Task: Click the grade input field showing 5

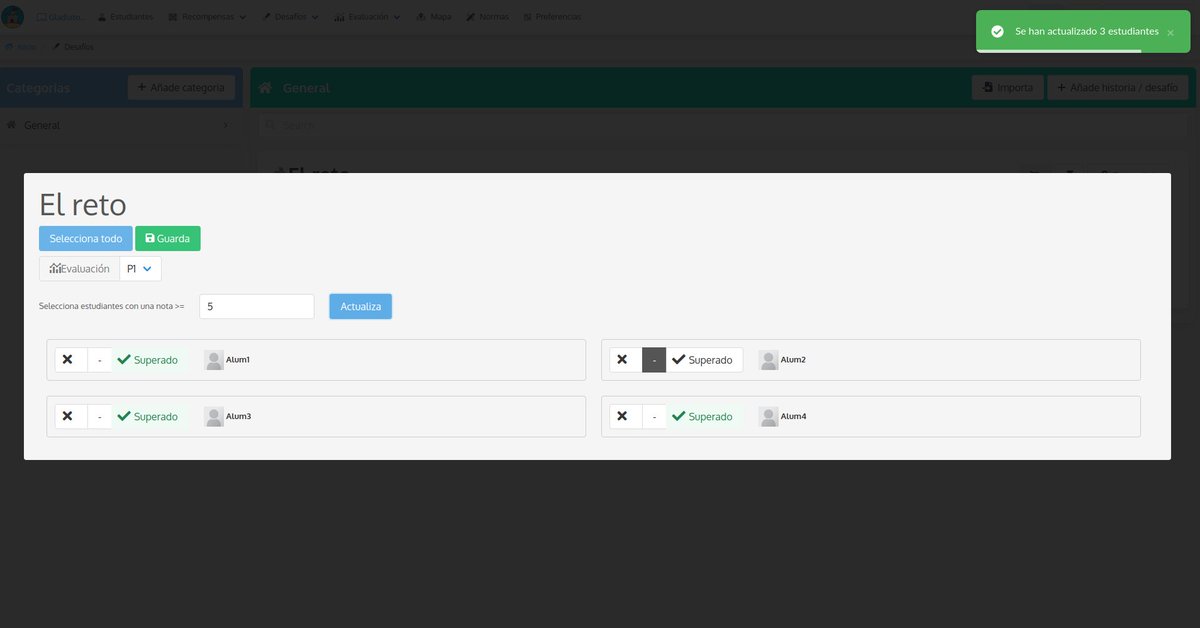Action: [x=256, y=305]
